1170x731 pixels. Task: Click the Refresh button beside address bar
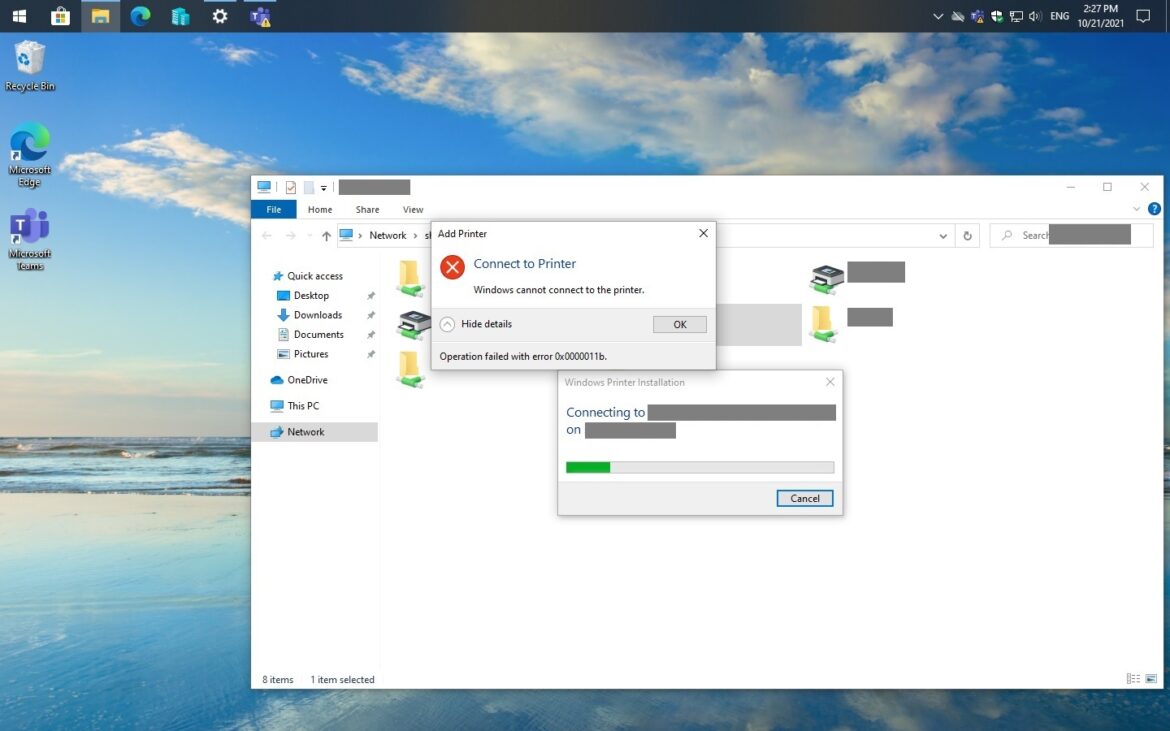click(x=967, y=236)
